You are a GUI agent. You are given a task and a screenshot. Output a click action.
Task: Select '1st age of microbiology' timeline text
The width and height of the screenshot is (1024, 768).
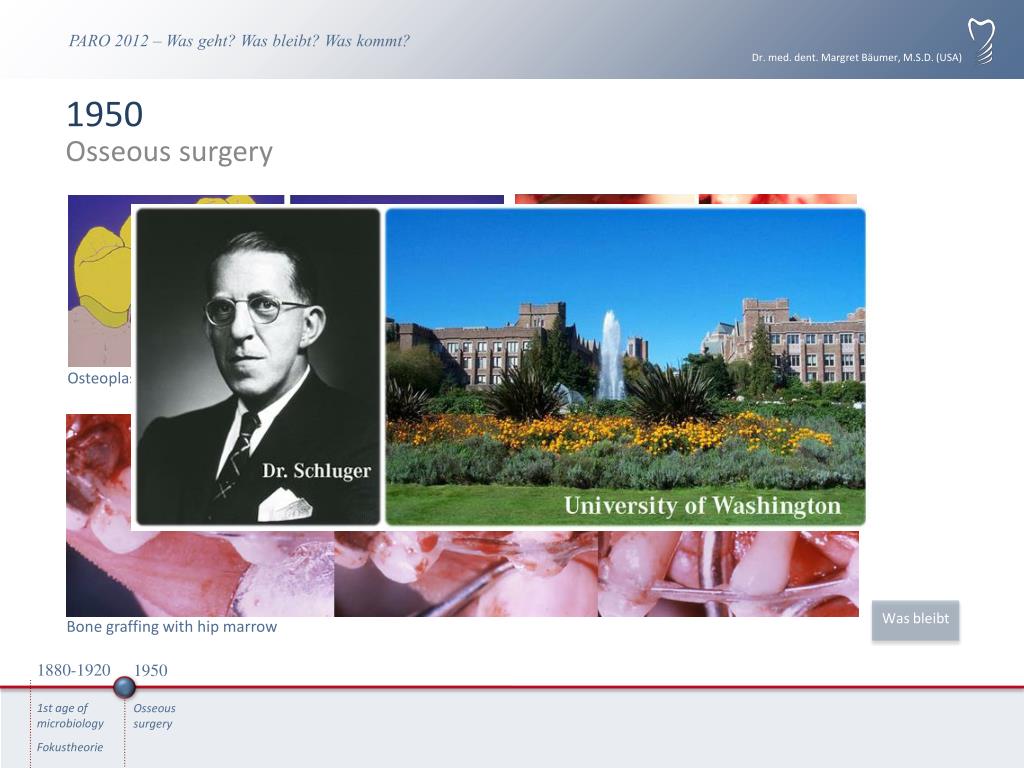(70, 716)
